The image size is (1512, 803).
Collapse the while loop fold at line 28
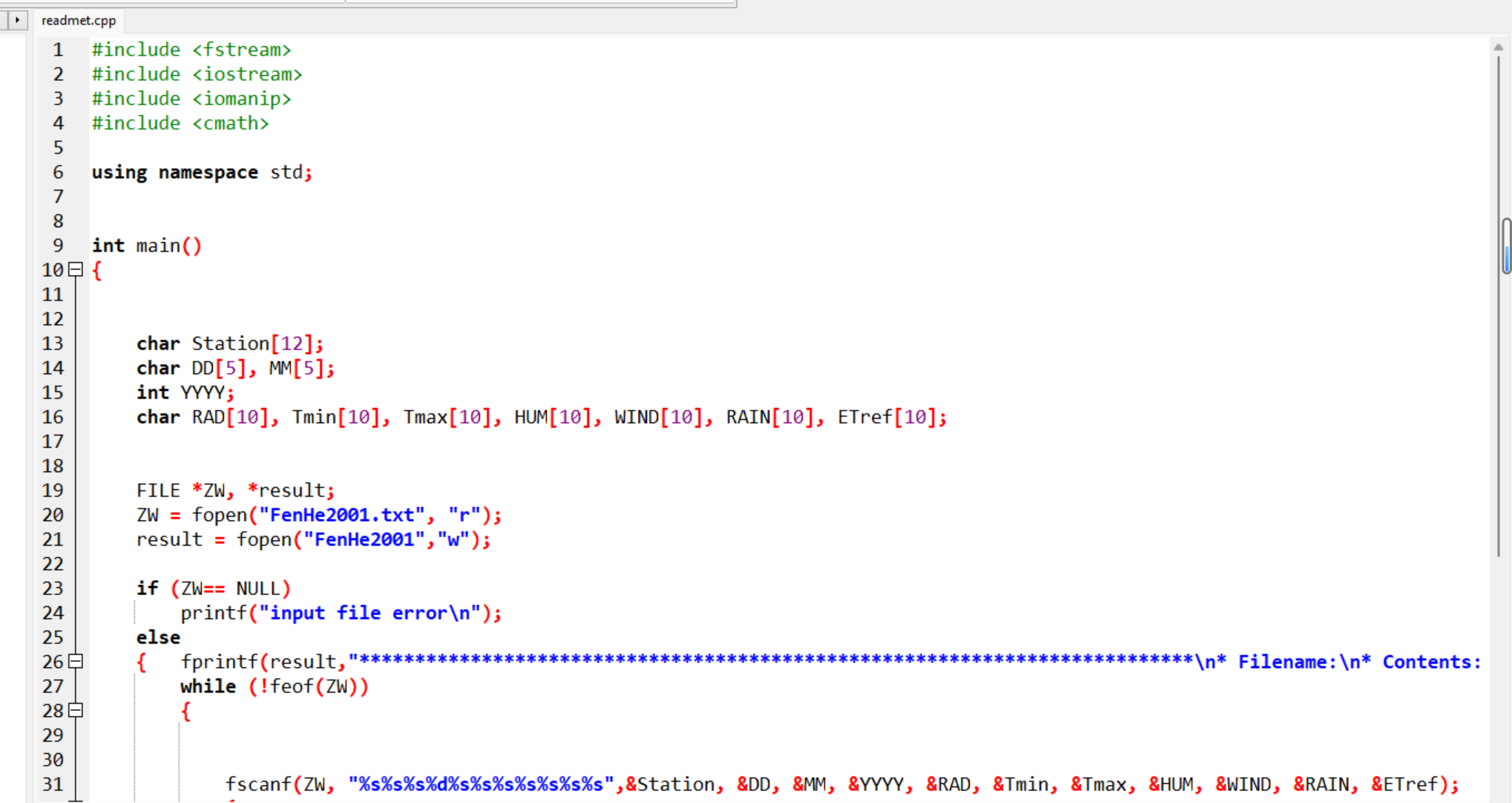click(76, 709)
